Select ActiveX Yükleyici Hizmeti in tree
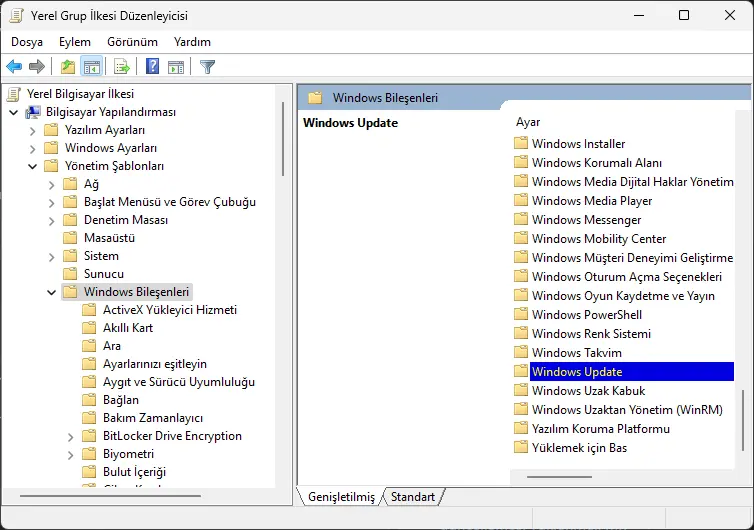This screenshot has width=754, height=530. tap(170, 310)
